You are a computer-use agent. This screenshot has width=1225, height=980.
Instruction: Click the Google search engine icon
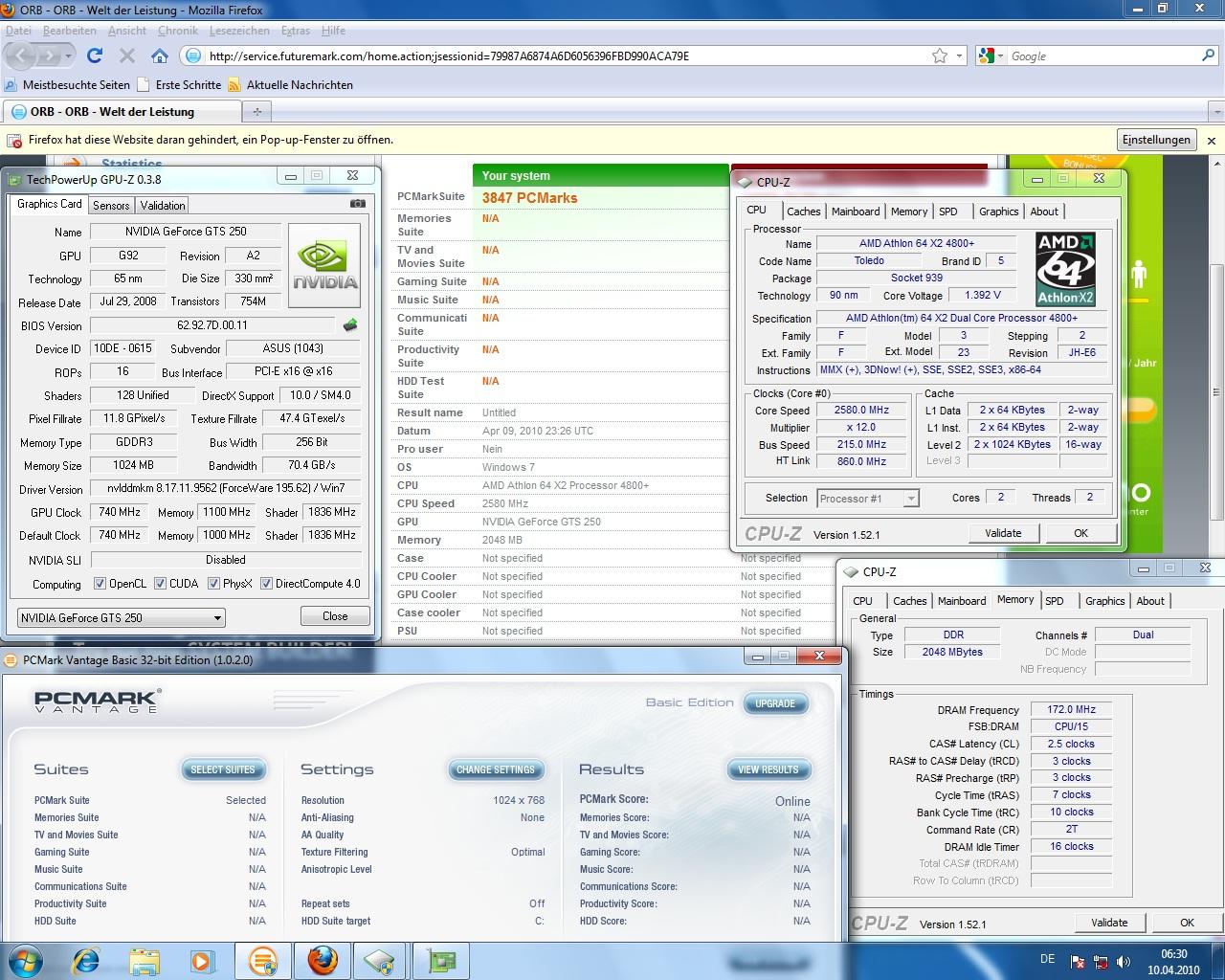987,56
